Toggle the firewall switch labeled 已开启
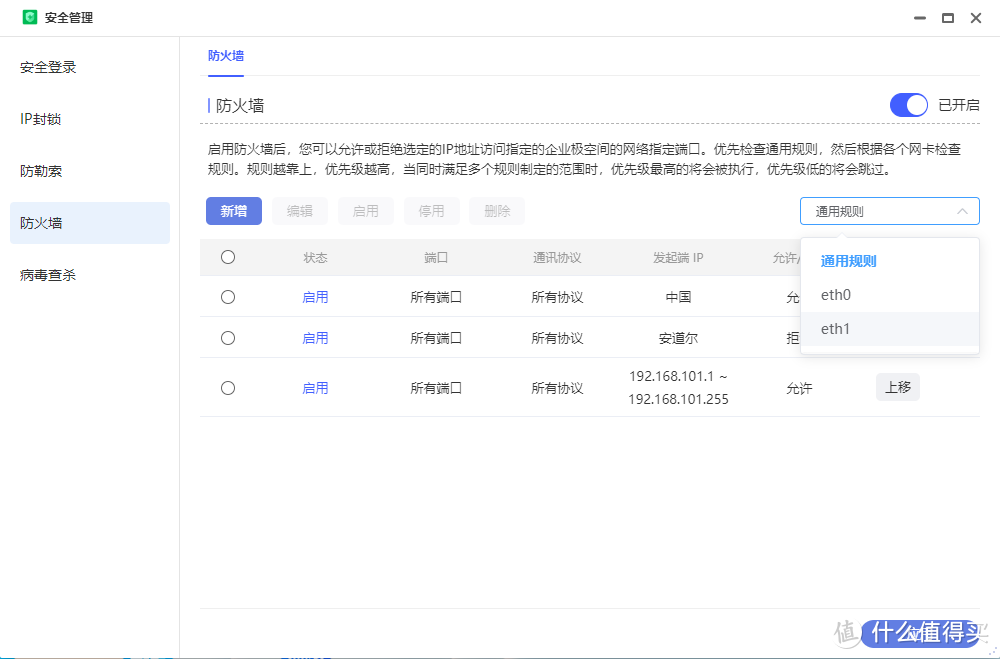This screenshot has width=1000, height=659. (x=908, y=104)
